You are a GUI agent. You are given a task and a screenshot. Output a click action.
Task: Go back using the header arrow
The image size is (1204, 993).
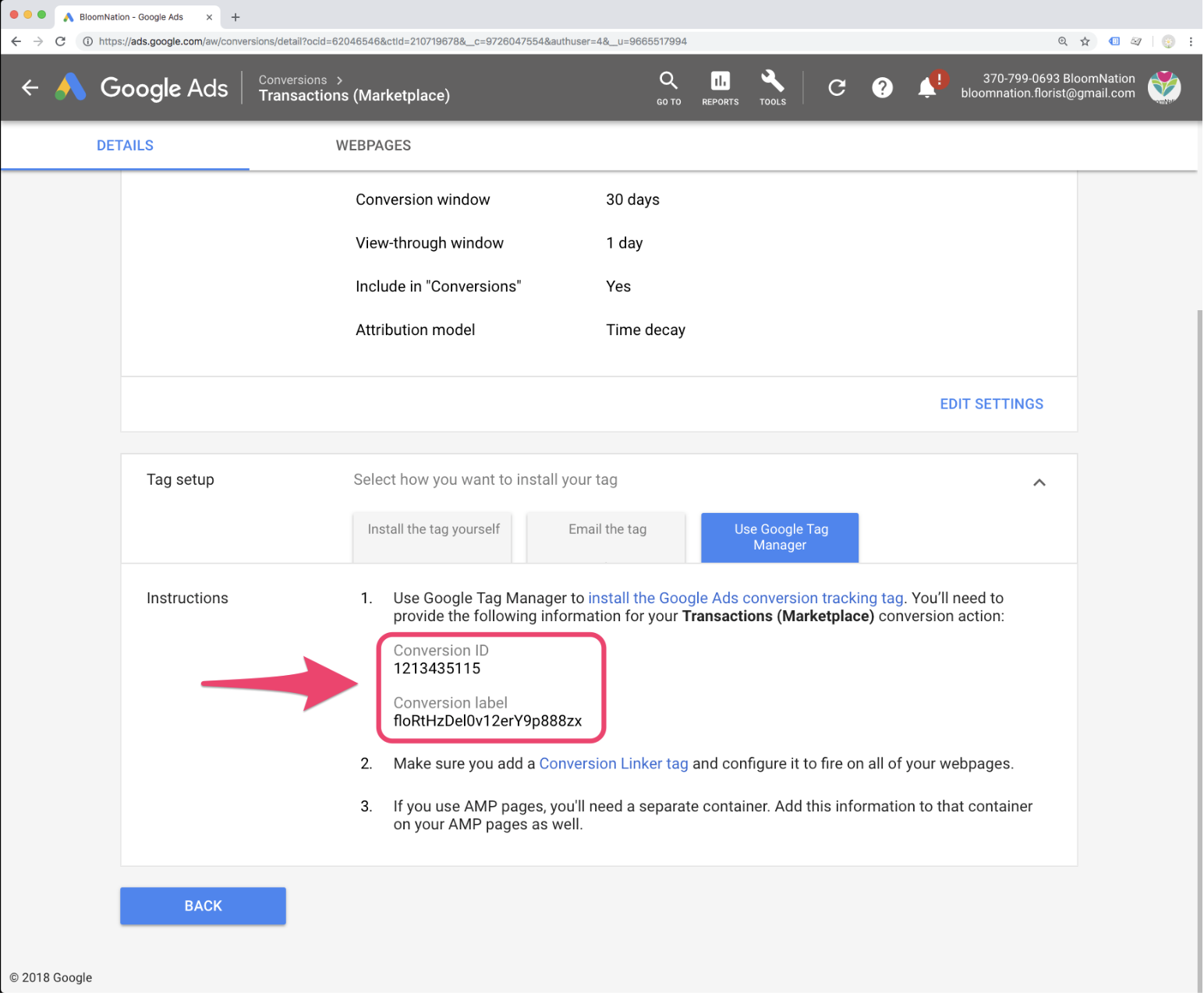pos(30,87)
